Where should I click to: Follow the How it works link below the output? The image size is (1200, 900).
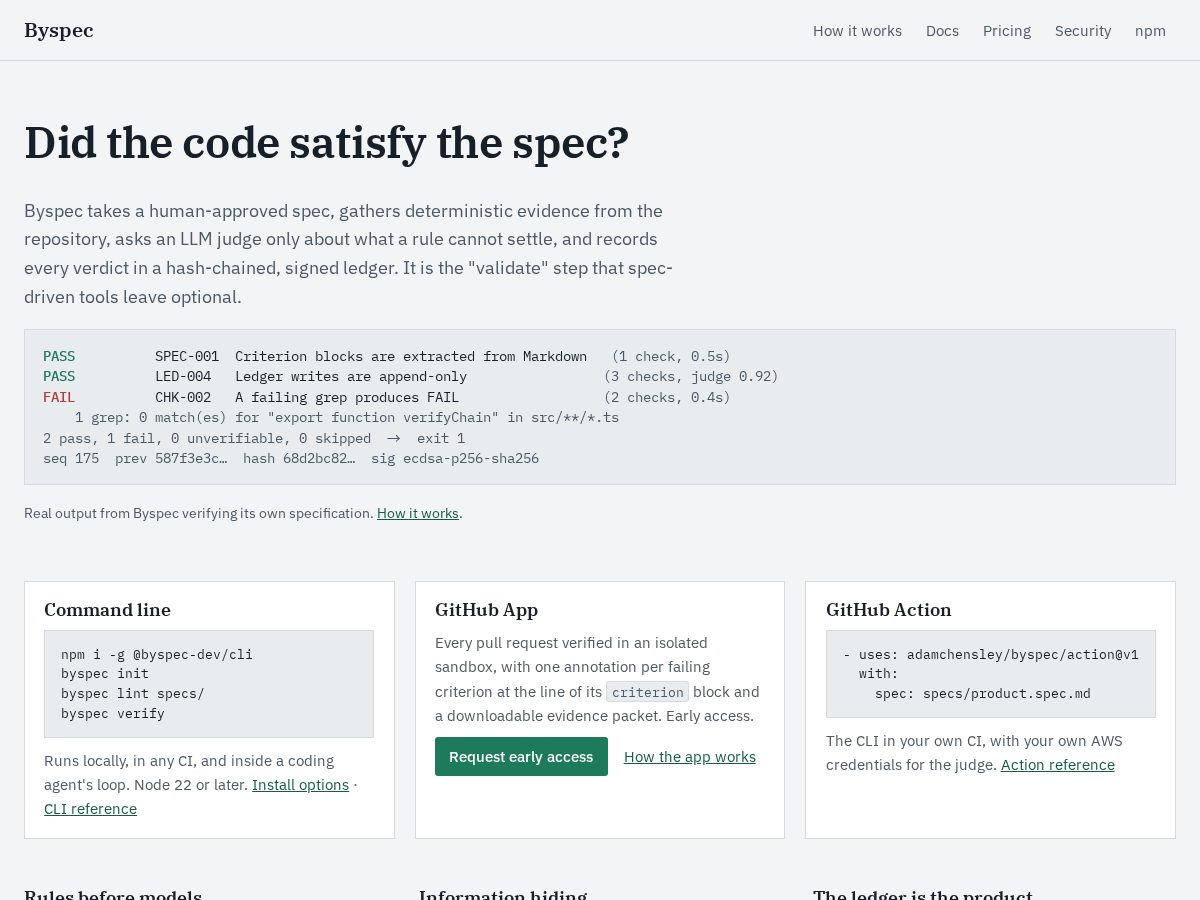point(418,513)
